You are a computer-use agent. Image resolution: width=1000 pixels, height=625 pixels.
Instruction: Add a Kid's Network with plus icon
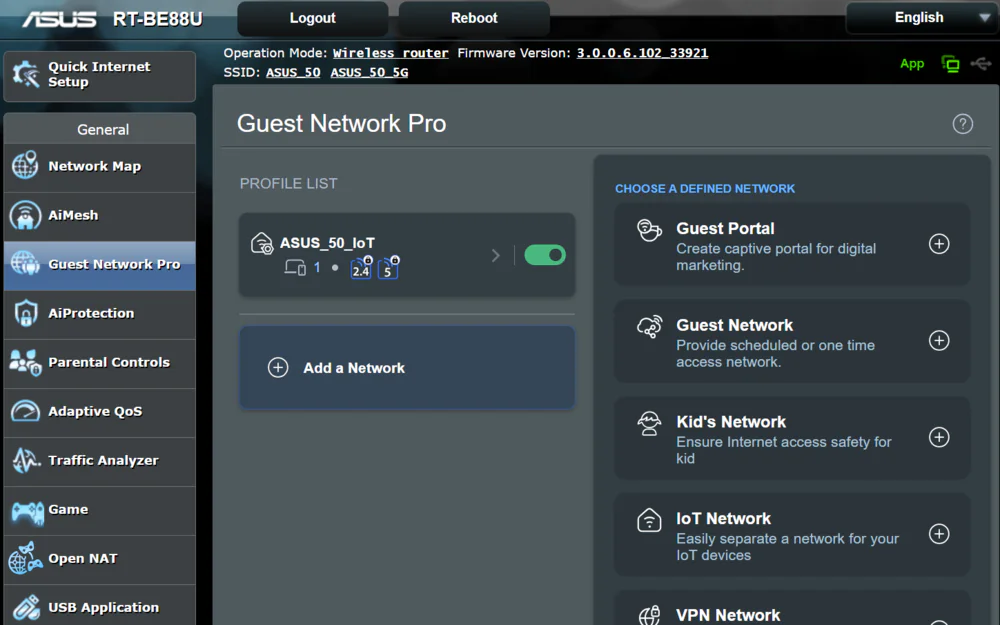[x=939, y=437]
